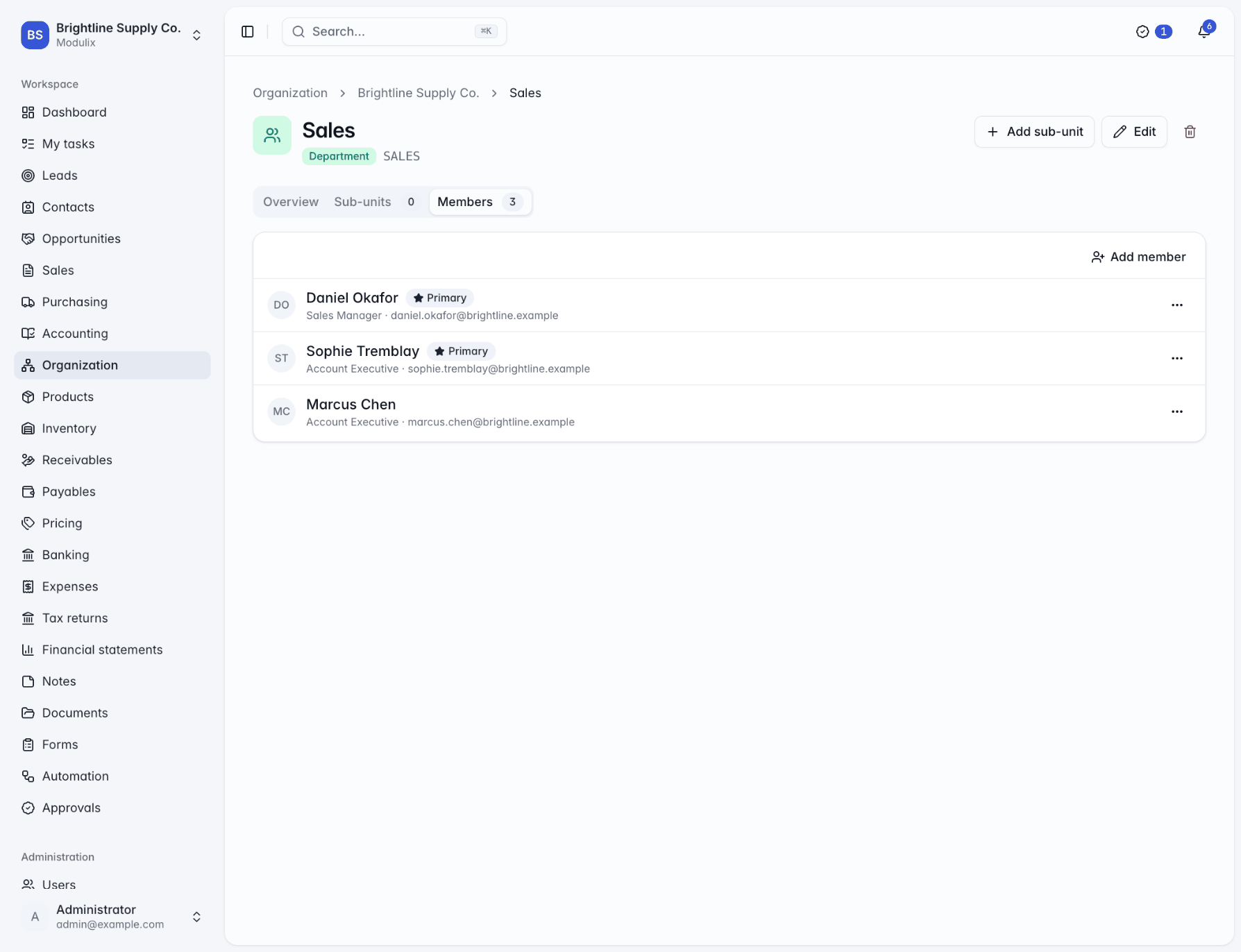Open Tax returns page
Screen dimensions: 1241x952
pyautogui.click(x=112, y=618)
